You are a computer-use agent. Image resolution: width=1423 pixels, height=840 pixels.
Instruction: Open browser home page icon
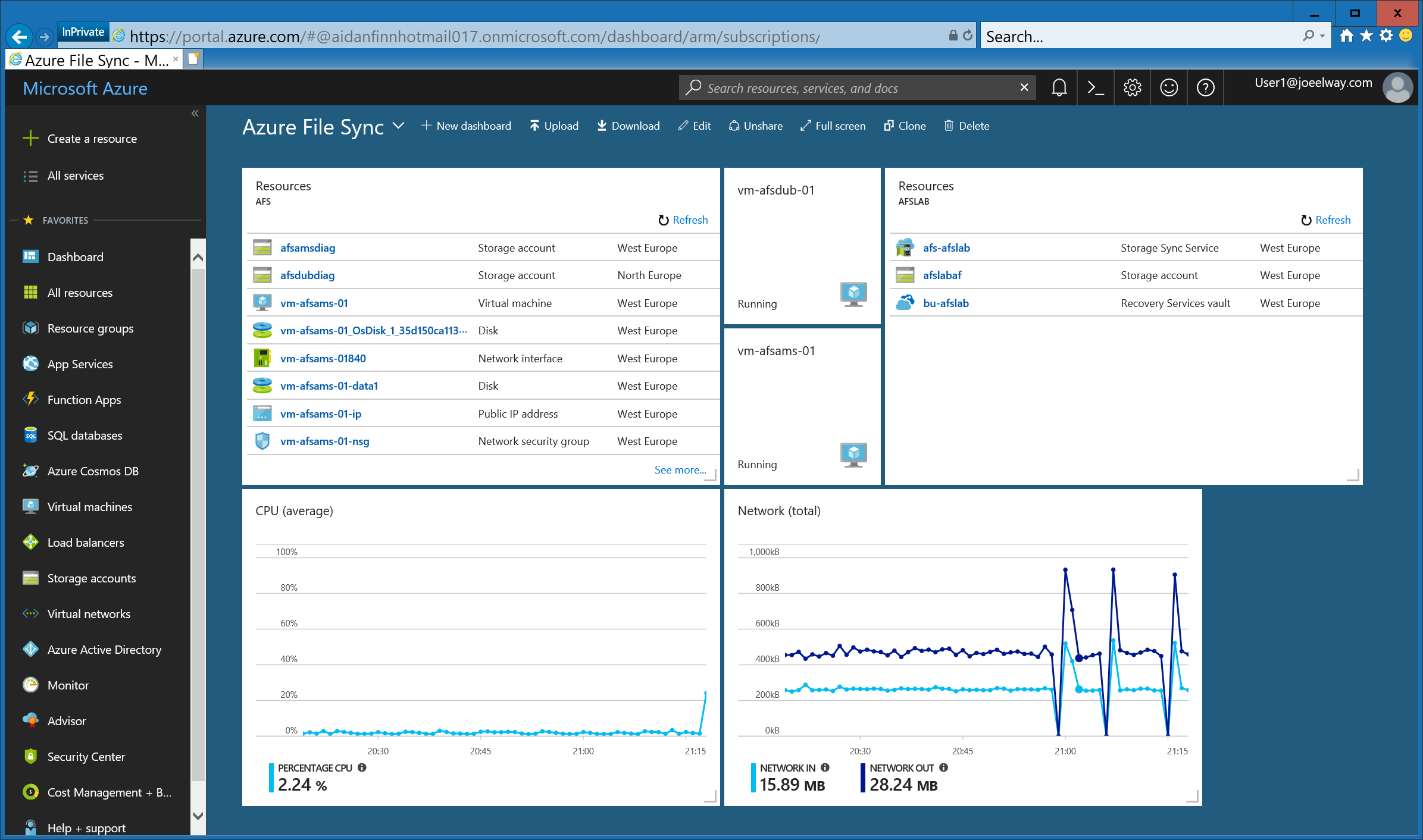[x=1346, y=36]
